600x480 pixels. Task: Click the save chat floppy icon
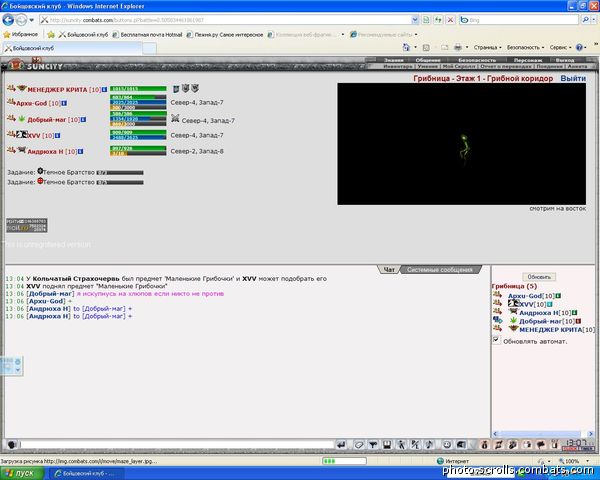point(387,444)
